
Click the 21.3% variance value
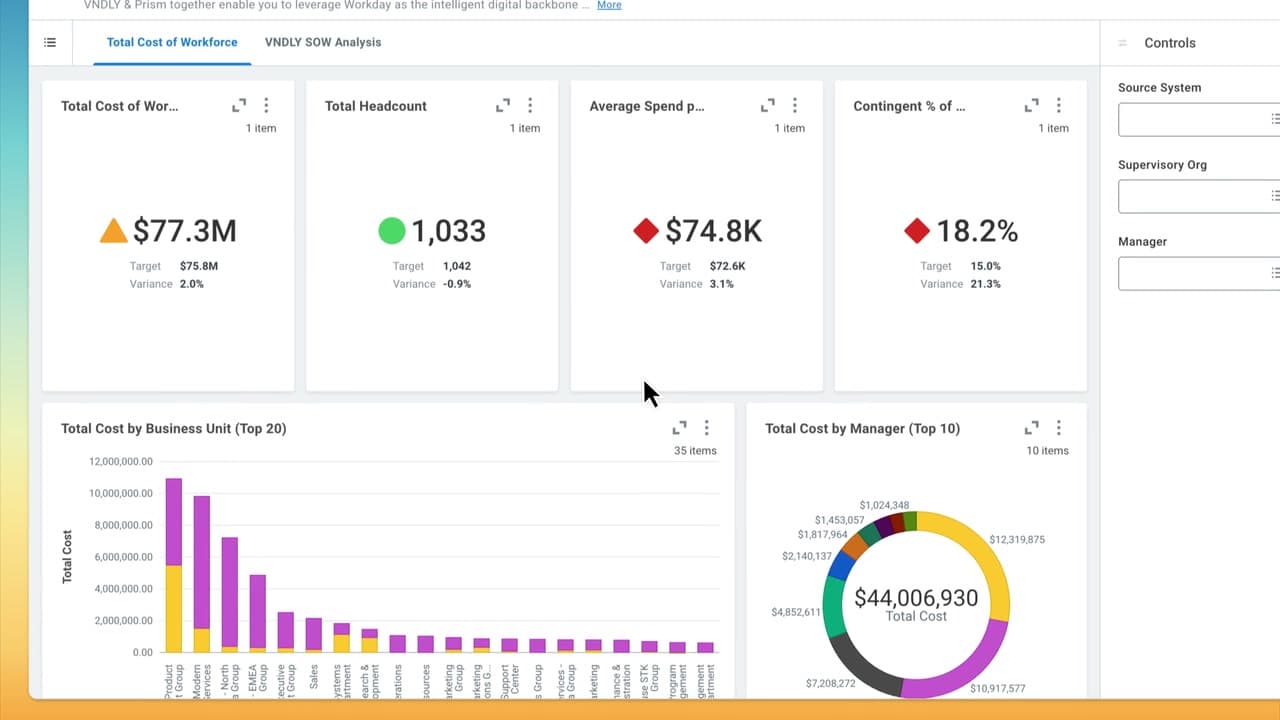pyautogui.click(x=986, y=284)
